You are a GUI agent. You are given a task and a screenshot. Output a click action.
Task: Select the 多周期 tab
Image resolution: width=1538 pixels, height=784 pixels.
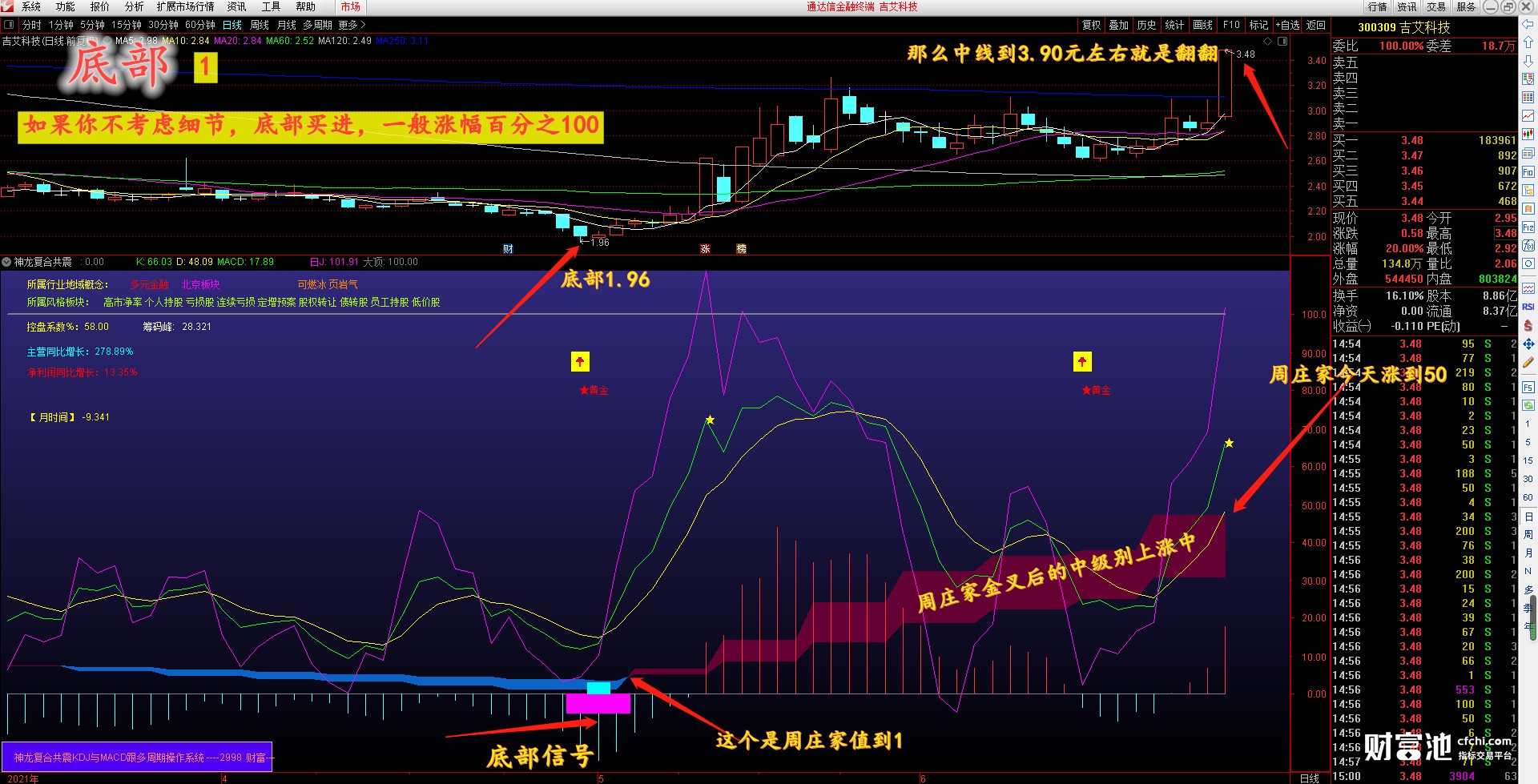pyautogui.click(x=317, y=25)
